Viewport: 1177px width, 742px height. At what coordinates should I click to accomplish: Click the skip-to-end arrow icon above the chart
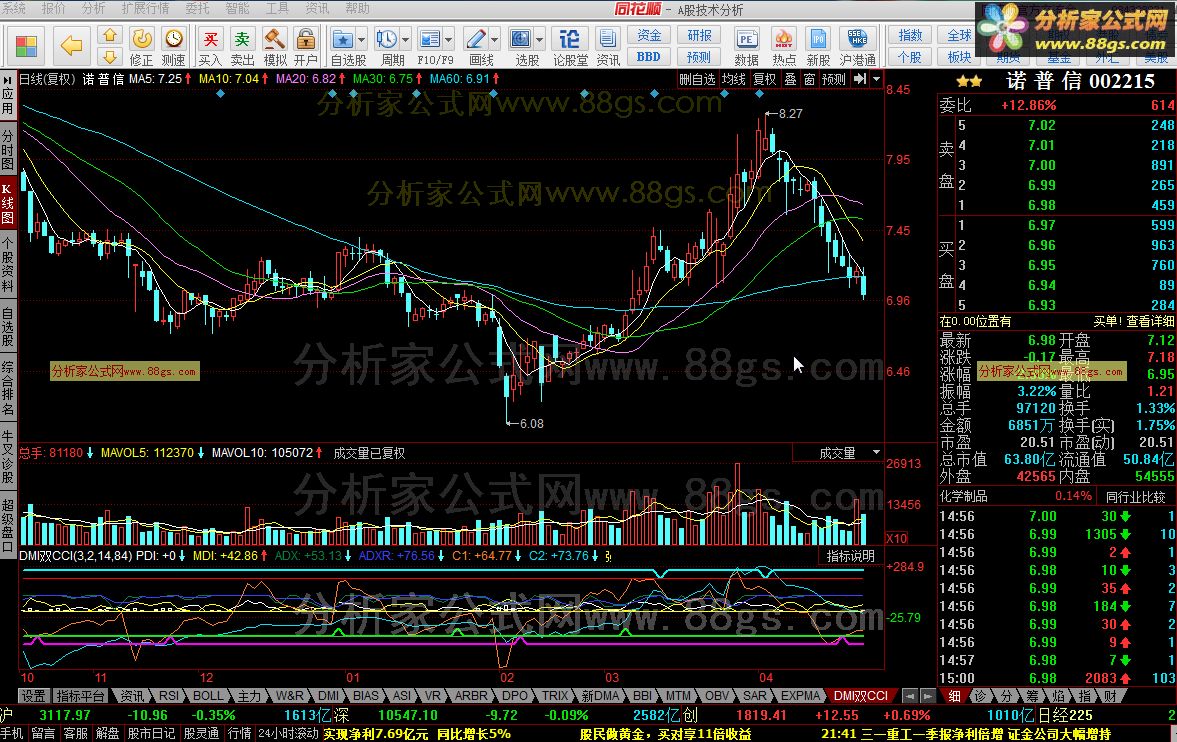(860, 79)
